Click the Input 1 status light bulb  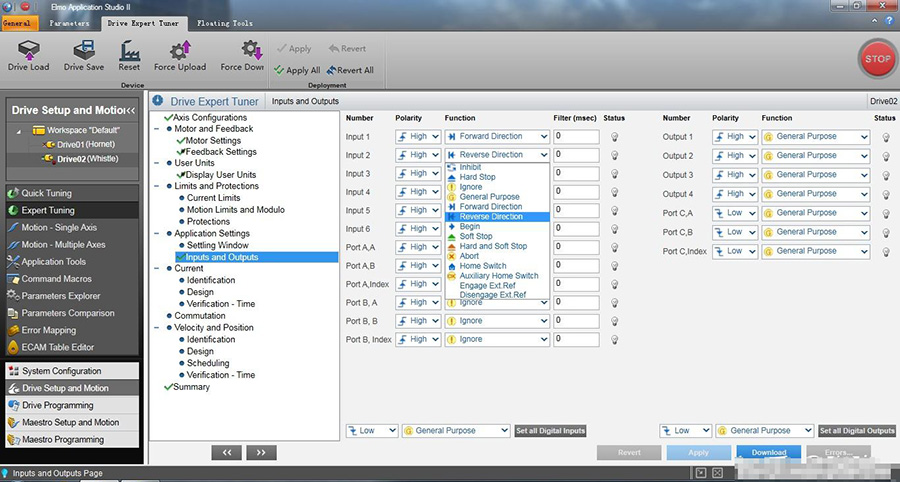(x=615, y=137)
